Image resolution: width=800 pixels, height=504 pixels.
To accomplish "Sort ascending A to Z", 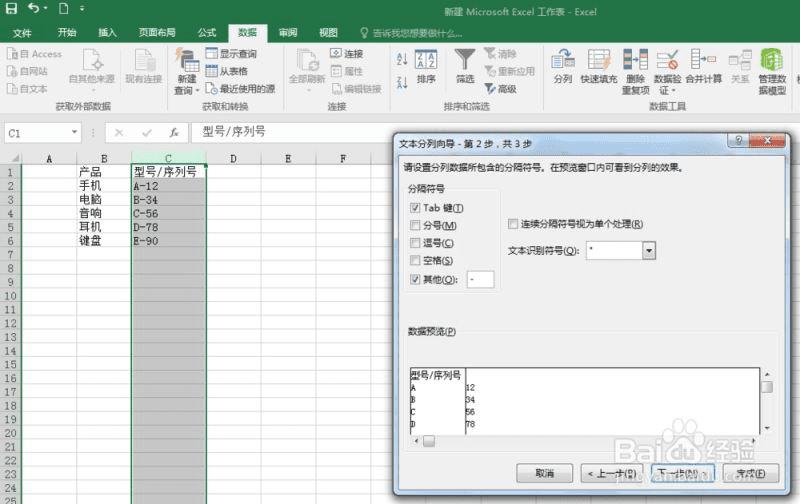I will [402, 59].
